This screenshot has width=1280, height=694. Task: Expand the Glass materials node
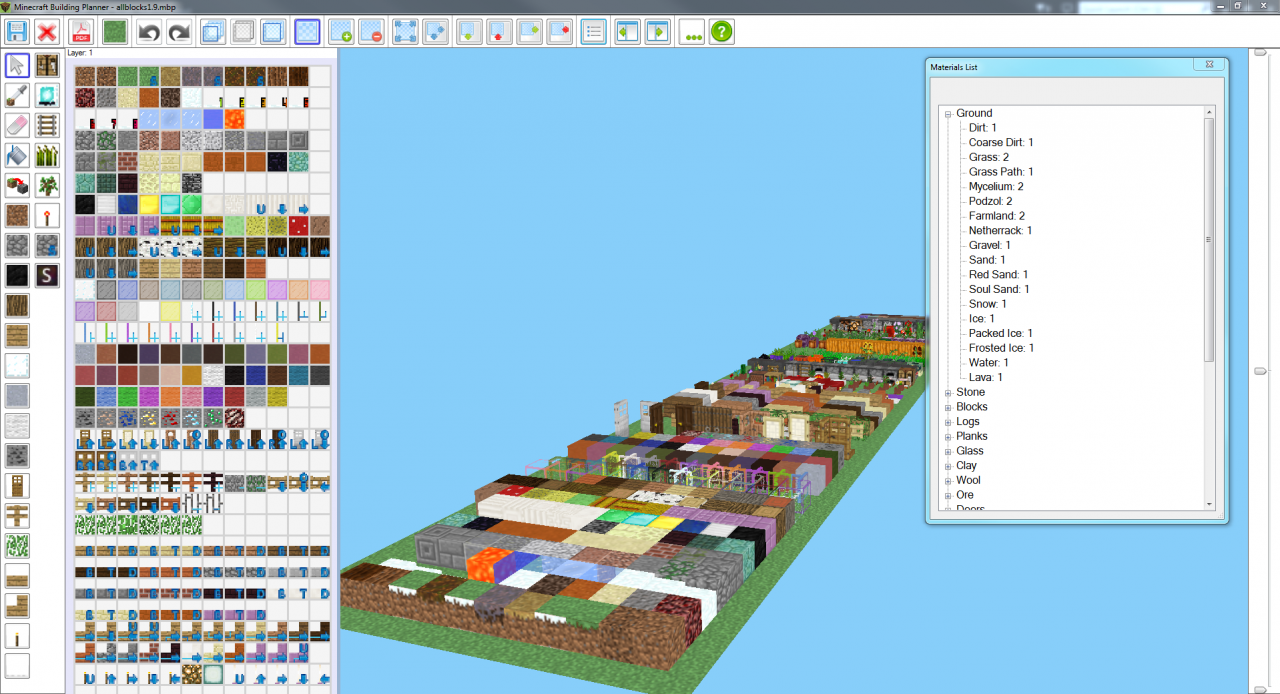point(947,451)
